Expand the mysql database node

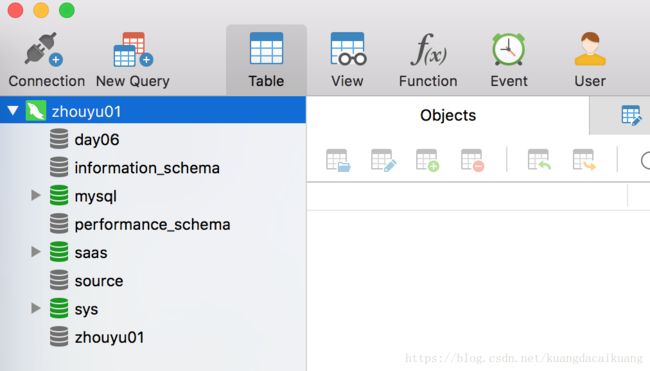click(x=36, y=195)
